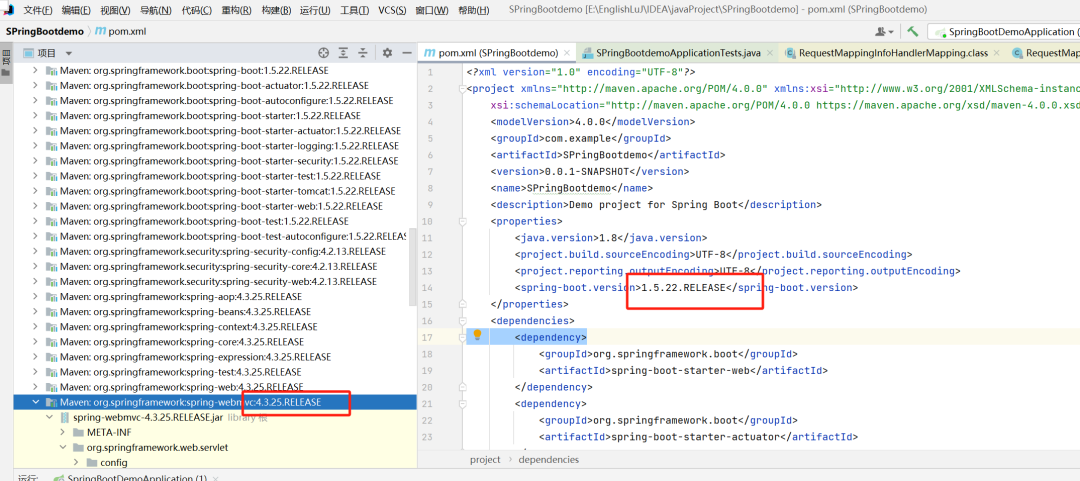This screenshot has width=1080, height=481.
Task: Click the Maven m icon beside pom.xml breadcrumb
Action: click(x=100, y=32)
